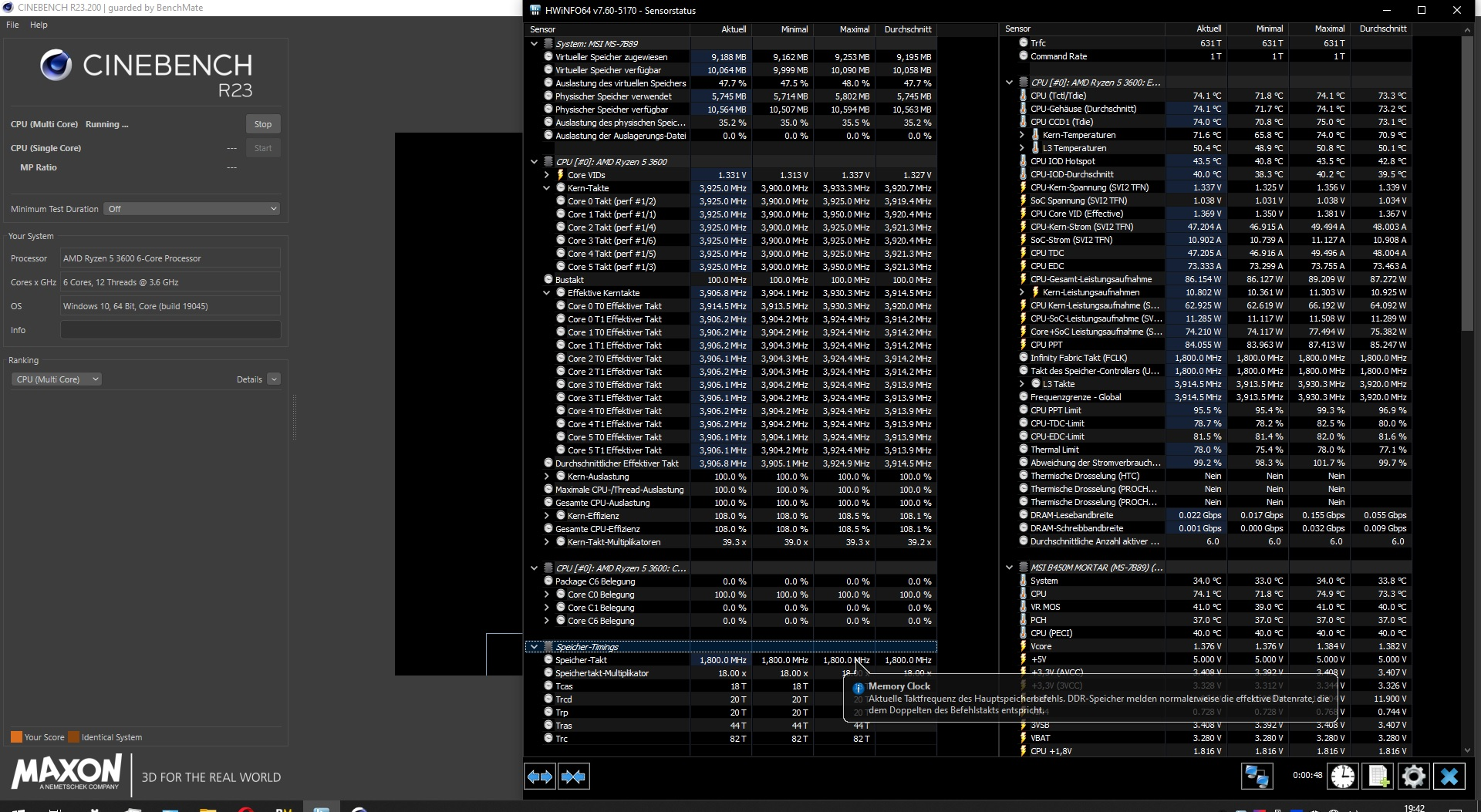Click the Sensor column header in right pane
The width and height of the screenshot is (1481, 812).
[x=1083, y=29]
